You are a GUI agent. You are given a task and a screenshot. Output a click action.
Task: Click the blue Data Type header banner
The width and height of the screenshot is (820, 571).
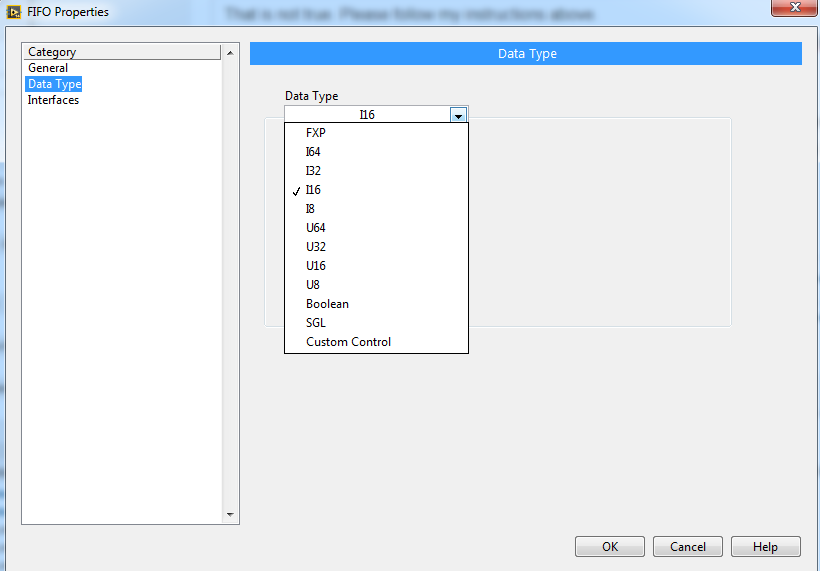[x=526, y=53]
